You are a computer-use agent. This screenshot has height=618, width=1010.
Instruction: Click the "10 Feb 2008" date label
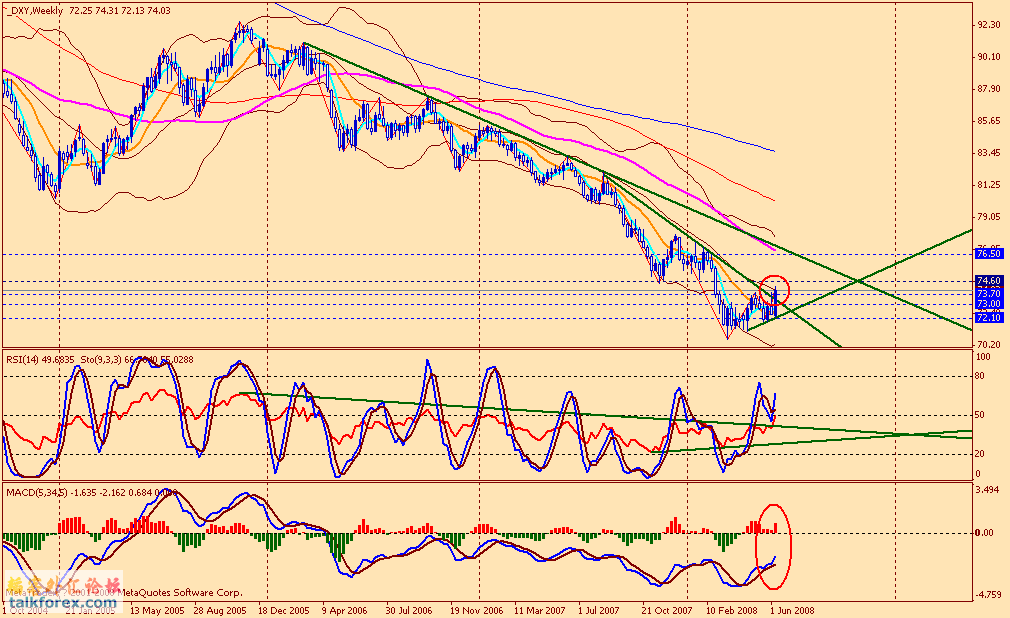coord(732,610)
